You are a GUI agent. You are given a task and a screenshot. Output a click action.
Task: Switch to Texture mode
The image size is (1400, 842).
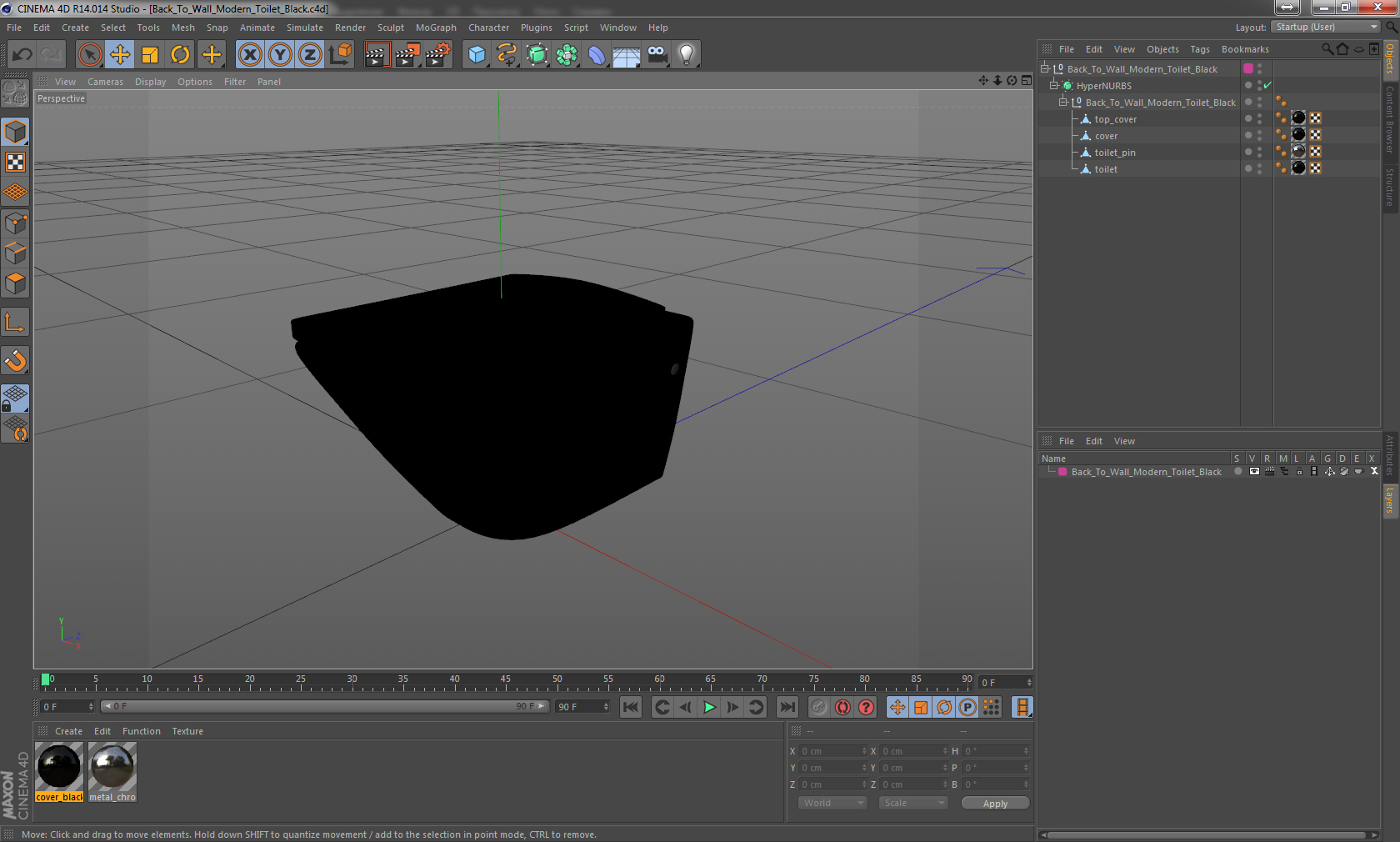coord(15,163)
